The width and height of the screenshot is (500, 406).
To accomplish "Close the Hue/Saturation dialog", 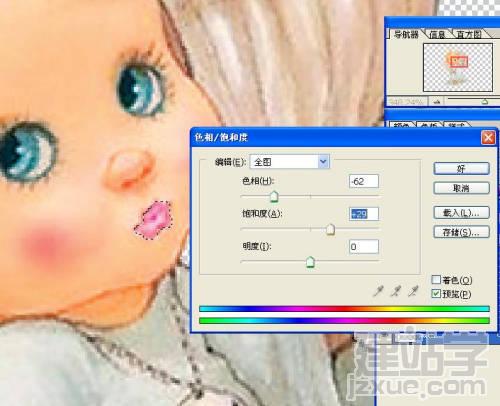I will tap(488, 137).
